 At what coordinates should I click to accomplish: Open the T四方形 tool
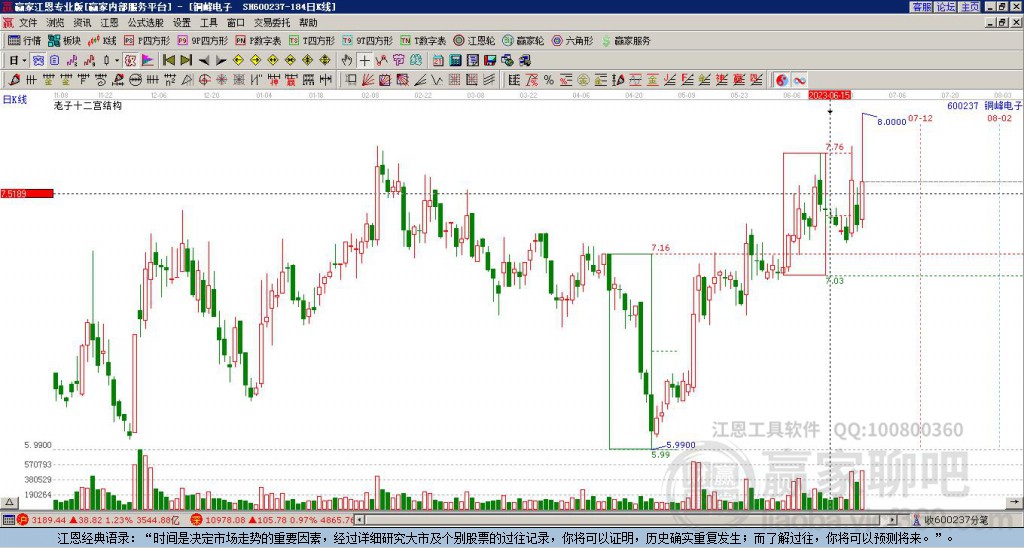coord(312,40)
